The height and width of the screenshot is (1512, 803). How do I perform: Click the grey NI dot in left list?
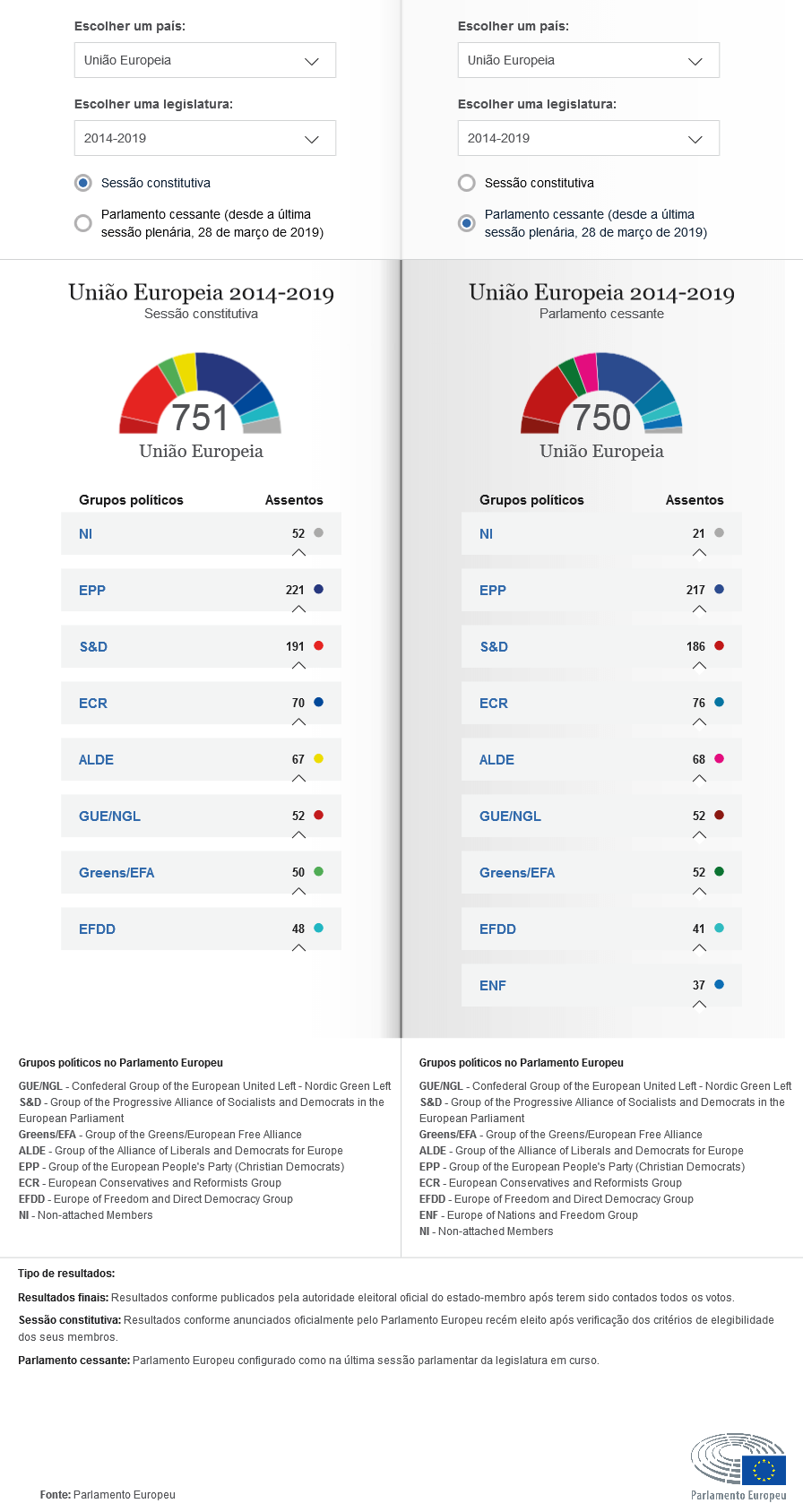click(319, 533)
